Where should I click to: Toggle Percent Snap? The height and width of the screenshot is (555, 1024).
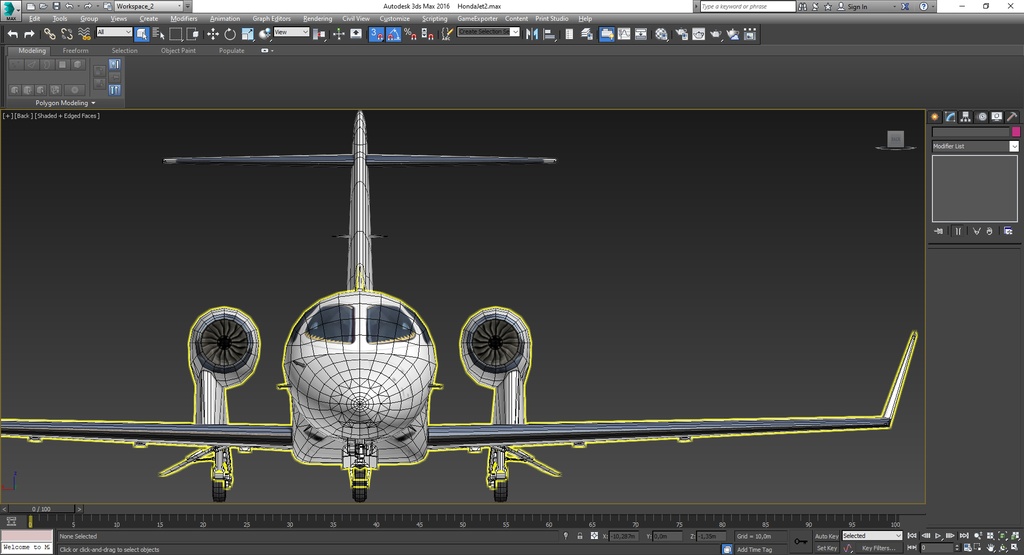point(410,34)
